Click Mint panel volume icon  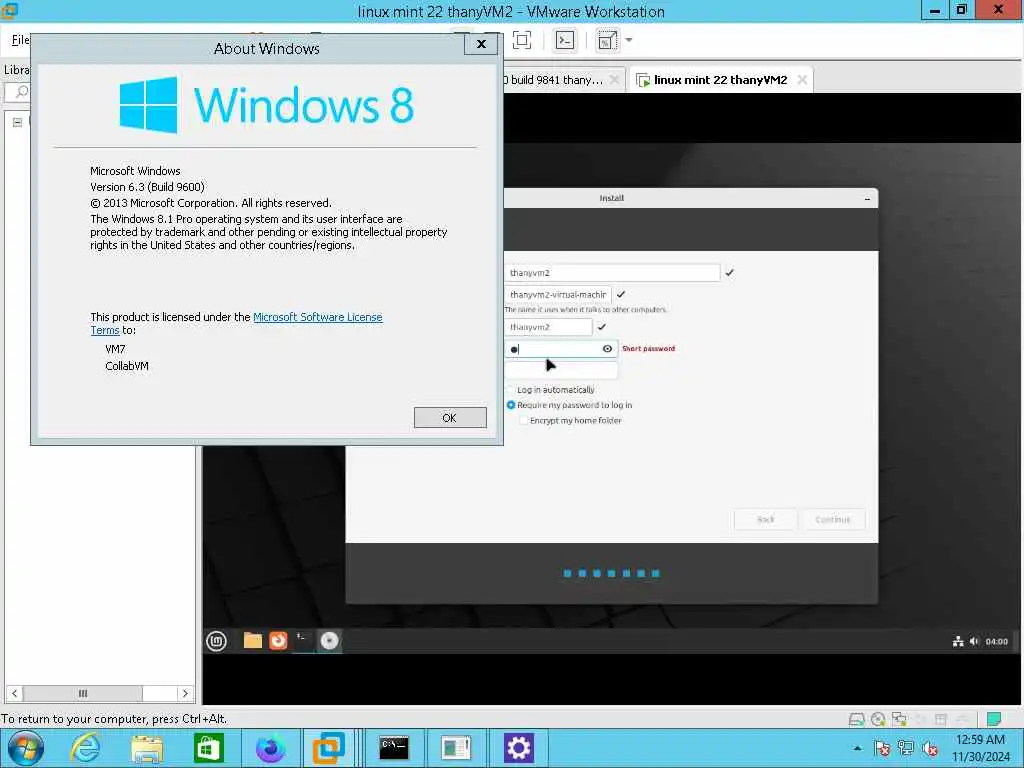[x=974, y=641]
